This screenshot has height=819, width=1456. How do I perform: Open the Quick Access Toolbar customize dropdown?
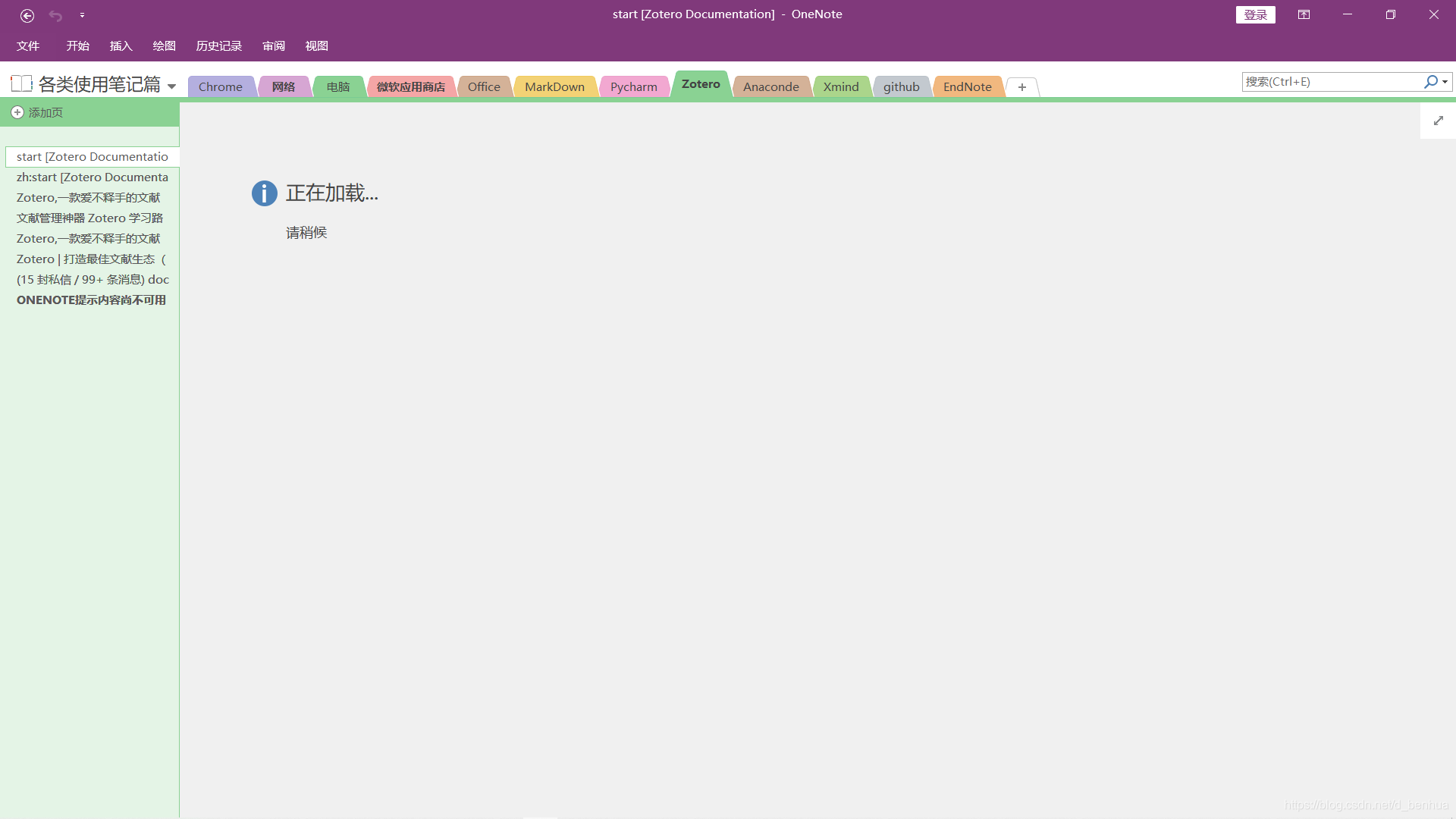(82, 15)
